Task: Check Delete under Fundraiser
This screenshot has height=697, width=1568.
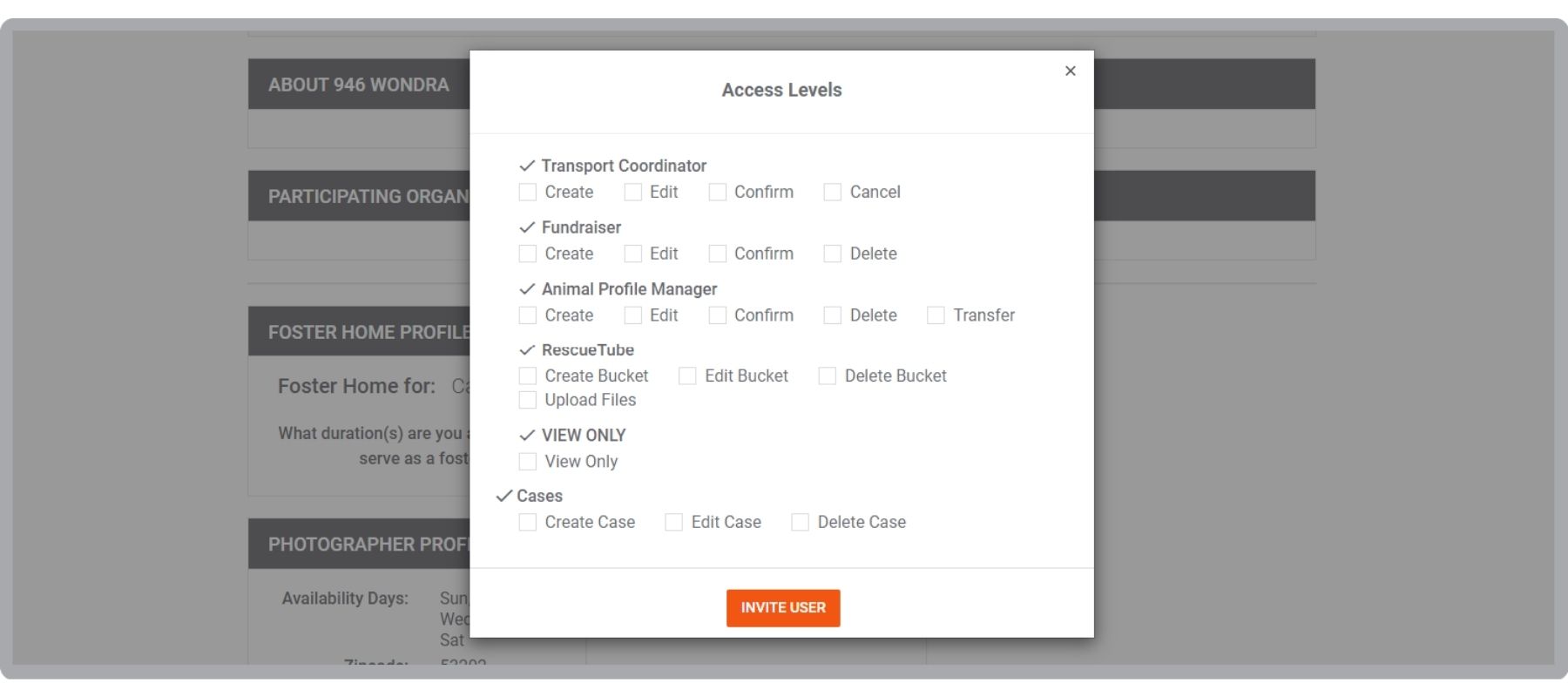Action: 833,254
